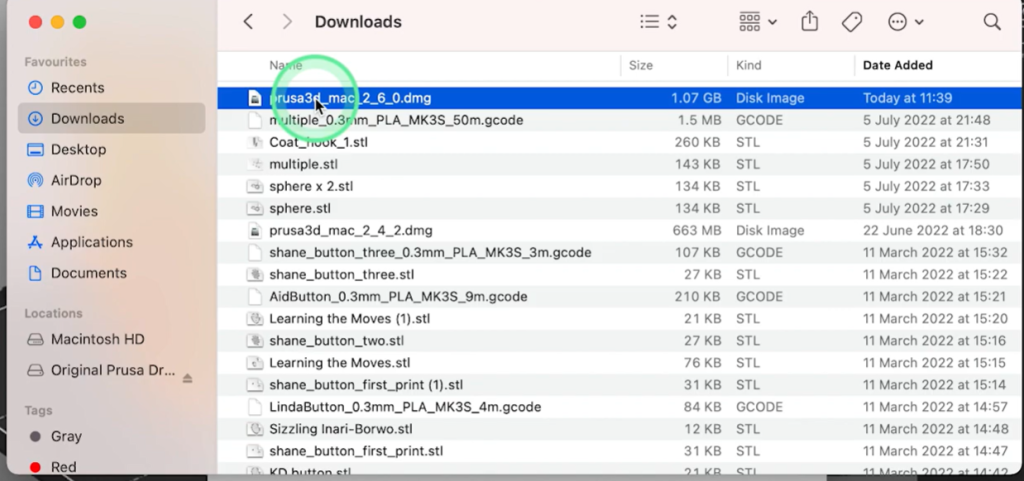Screen dimensions: 1024x481
Task: Sort files by Name column header
Action: tap(285, 65)
